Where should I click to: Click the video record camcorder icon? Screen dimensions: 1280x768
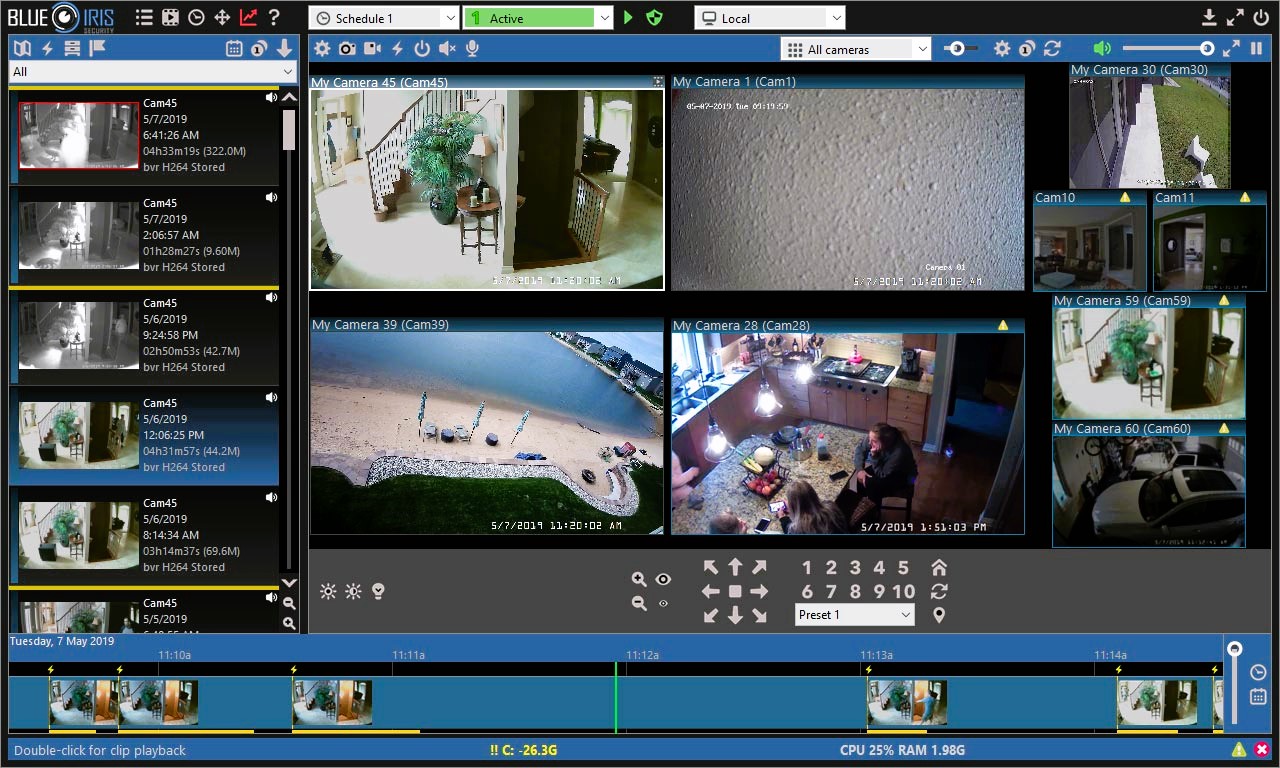pos(372,49)
